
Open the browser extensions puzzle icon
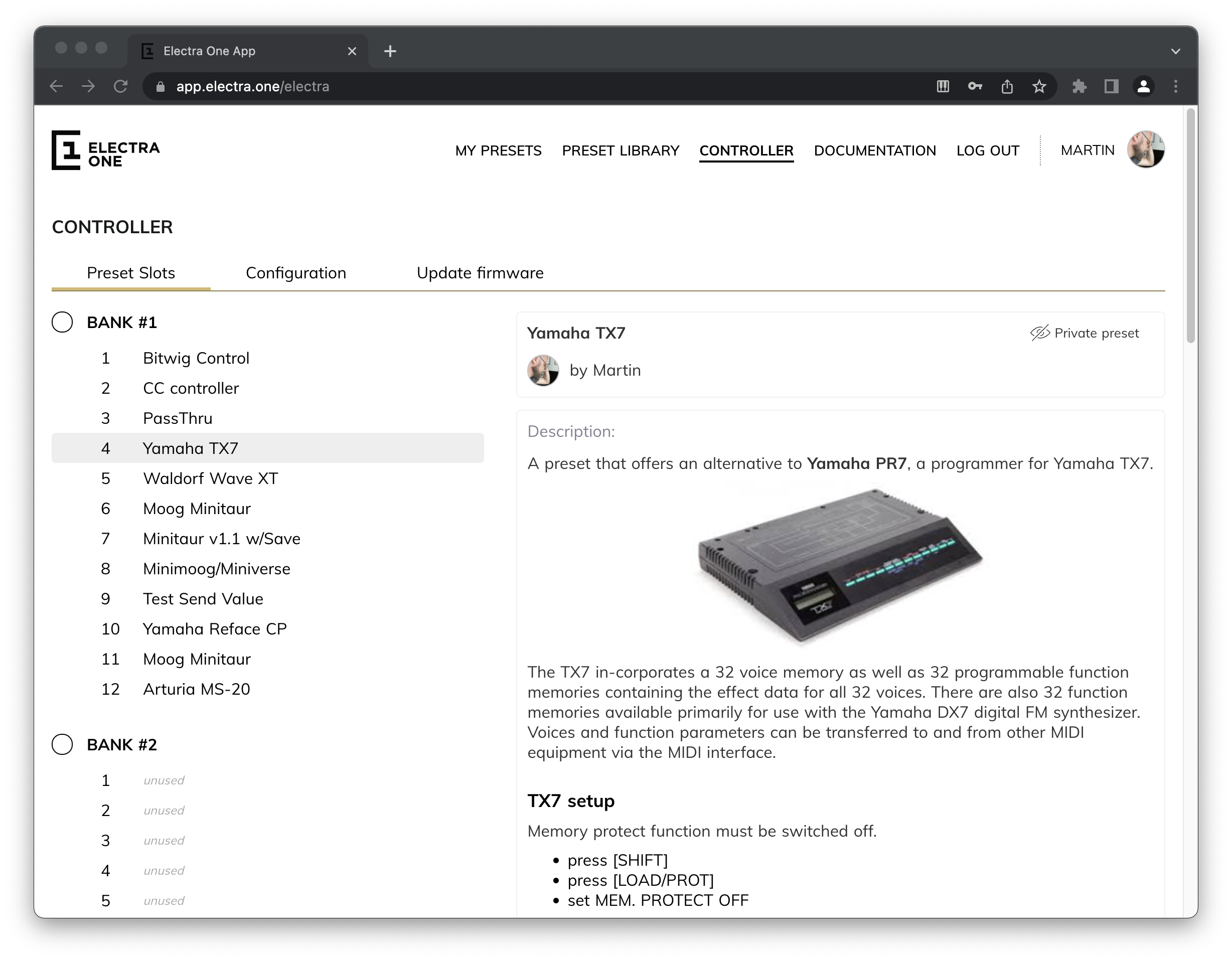pos(1079,86)
